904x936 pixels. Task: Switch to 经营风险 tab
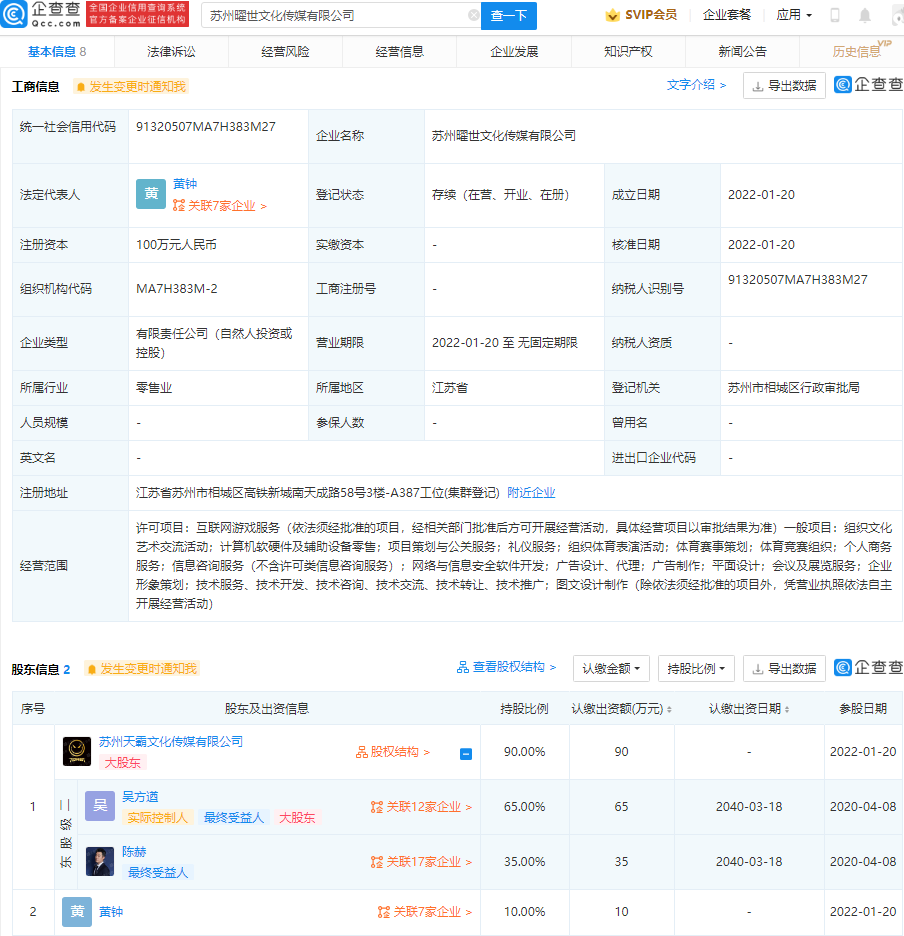click(x=285, y=52)
